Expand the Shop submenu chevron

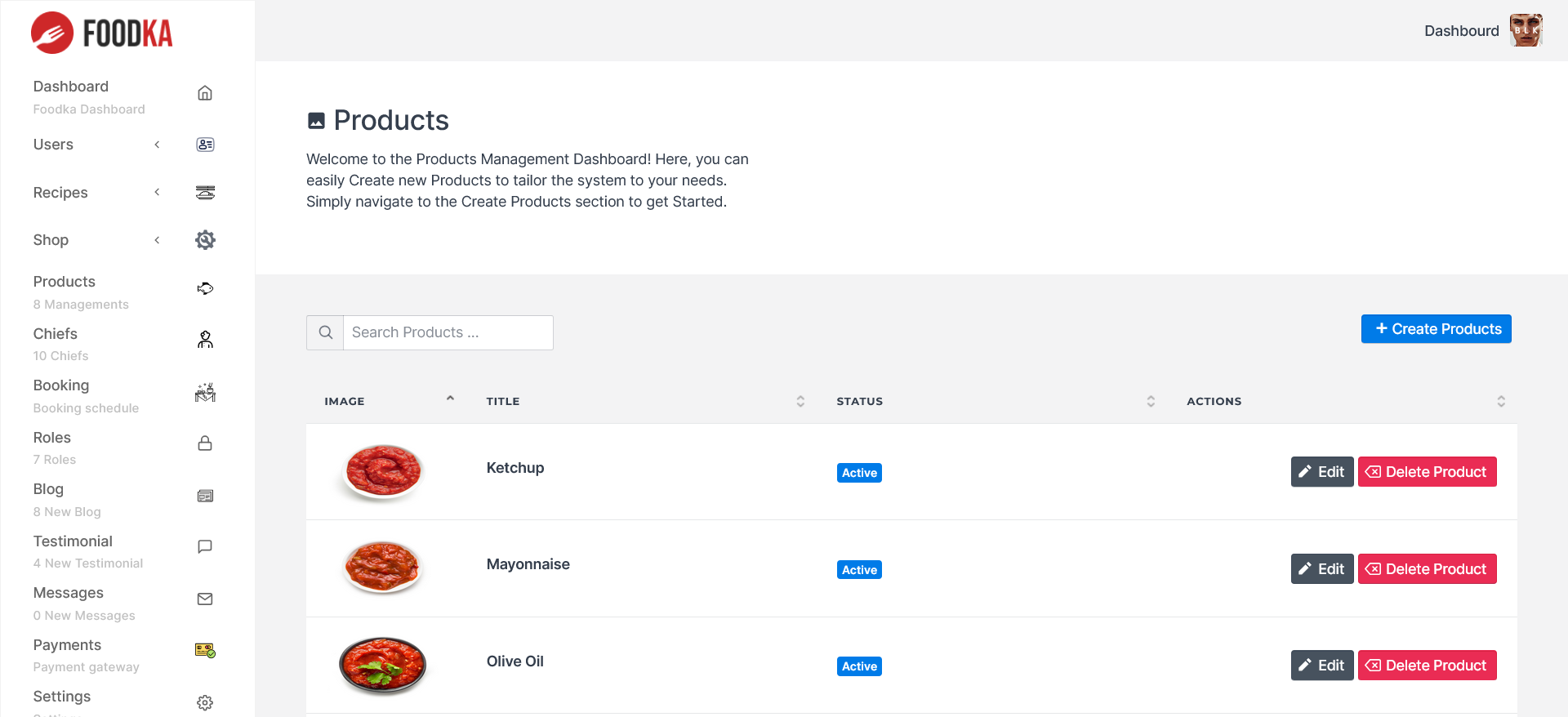coord(157,240)
